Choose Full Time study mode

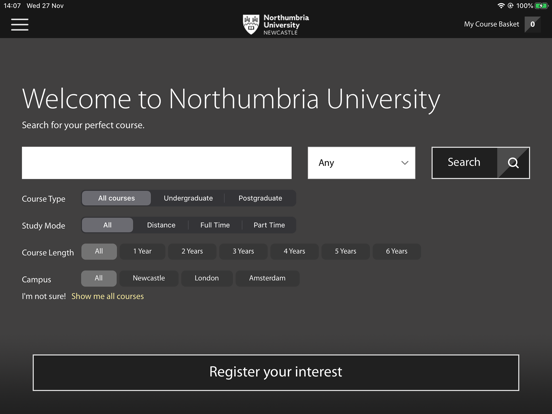[215, 225]
